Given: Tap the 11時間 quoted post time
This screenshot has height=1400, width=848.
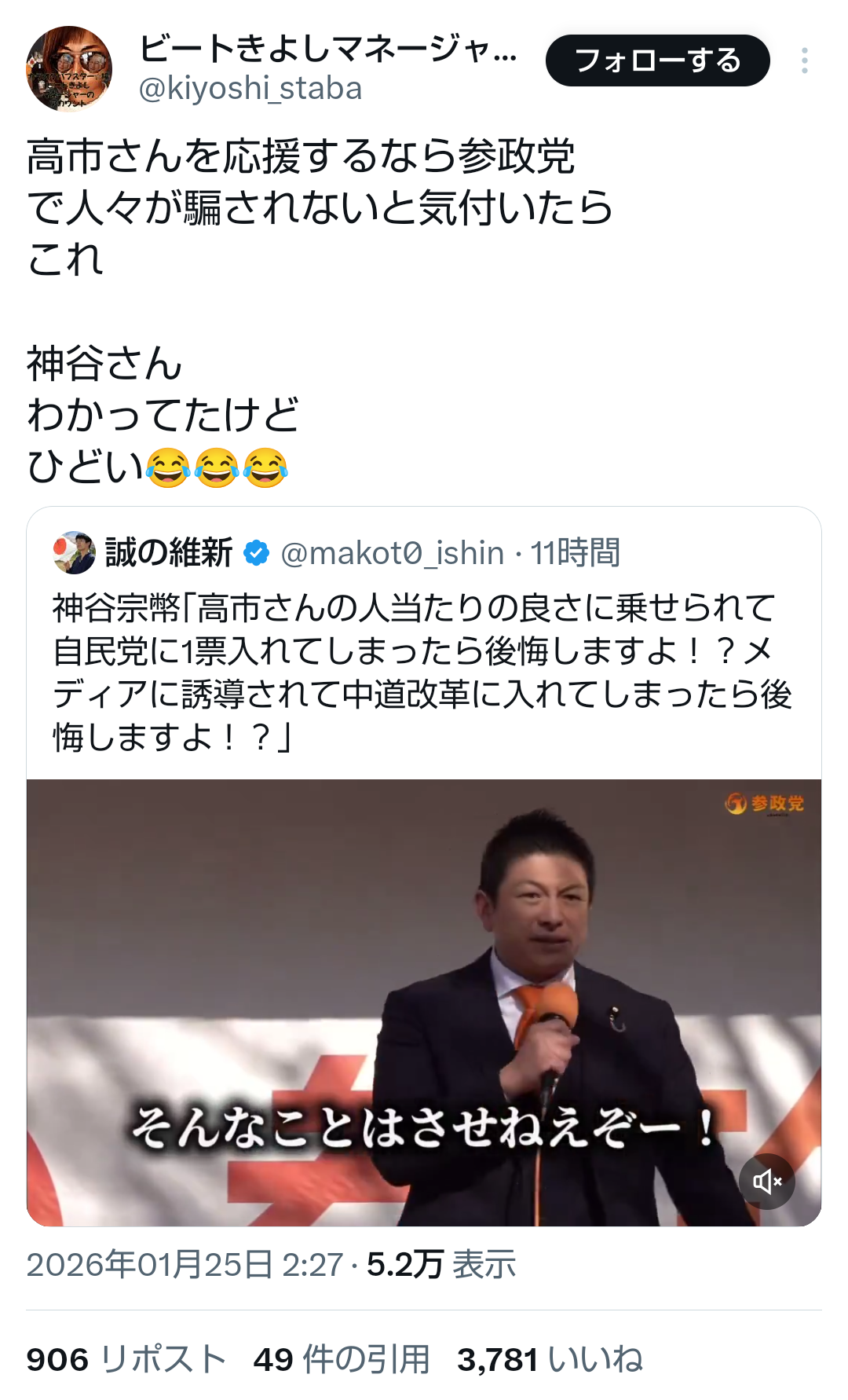Looking at the screenshot, I should 576,553.
